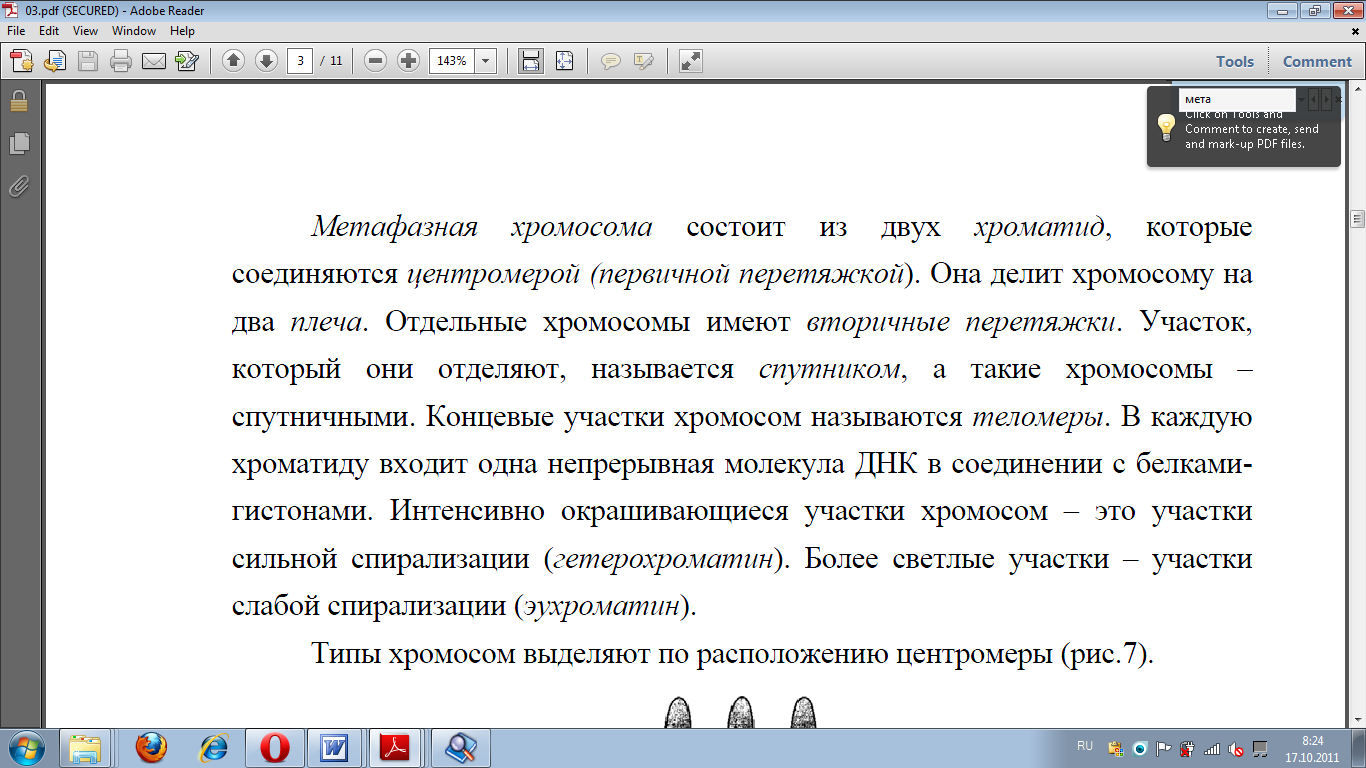Click the muted volume tray icon
This screenshot has width=1366, height=768.
[x=1235, y=748]
